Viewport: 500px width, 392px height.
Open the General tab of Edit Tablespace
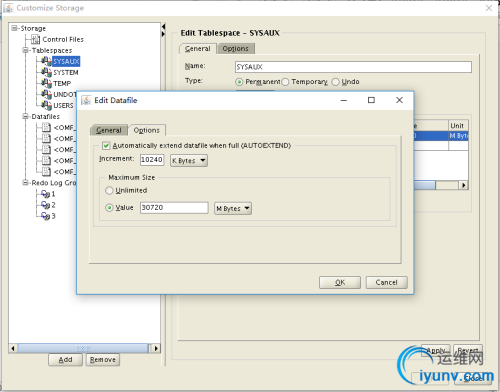[198, 49]
